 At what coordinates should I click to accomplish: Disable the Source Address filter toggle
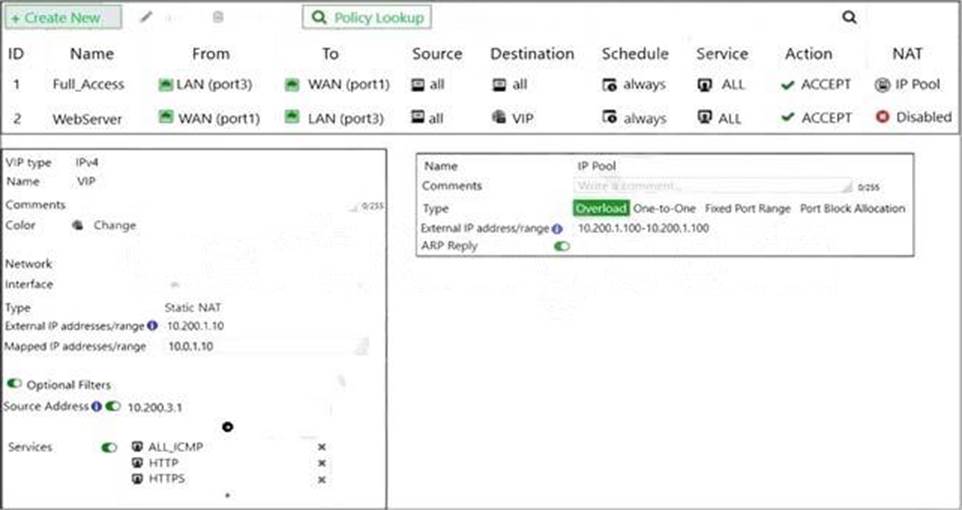(114, 407)
